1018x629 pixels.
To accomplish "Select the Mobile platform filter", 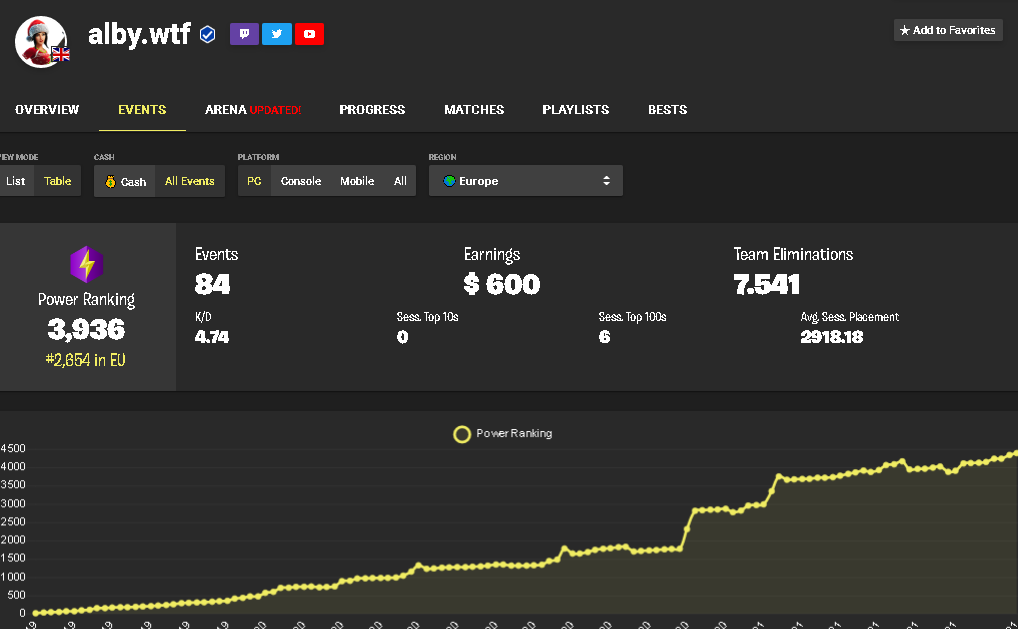I will (357, 181).
